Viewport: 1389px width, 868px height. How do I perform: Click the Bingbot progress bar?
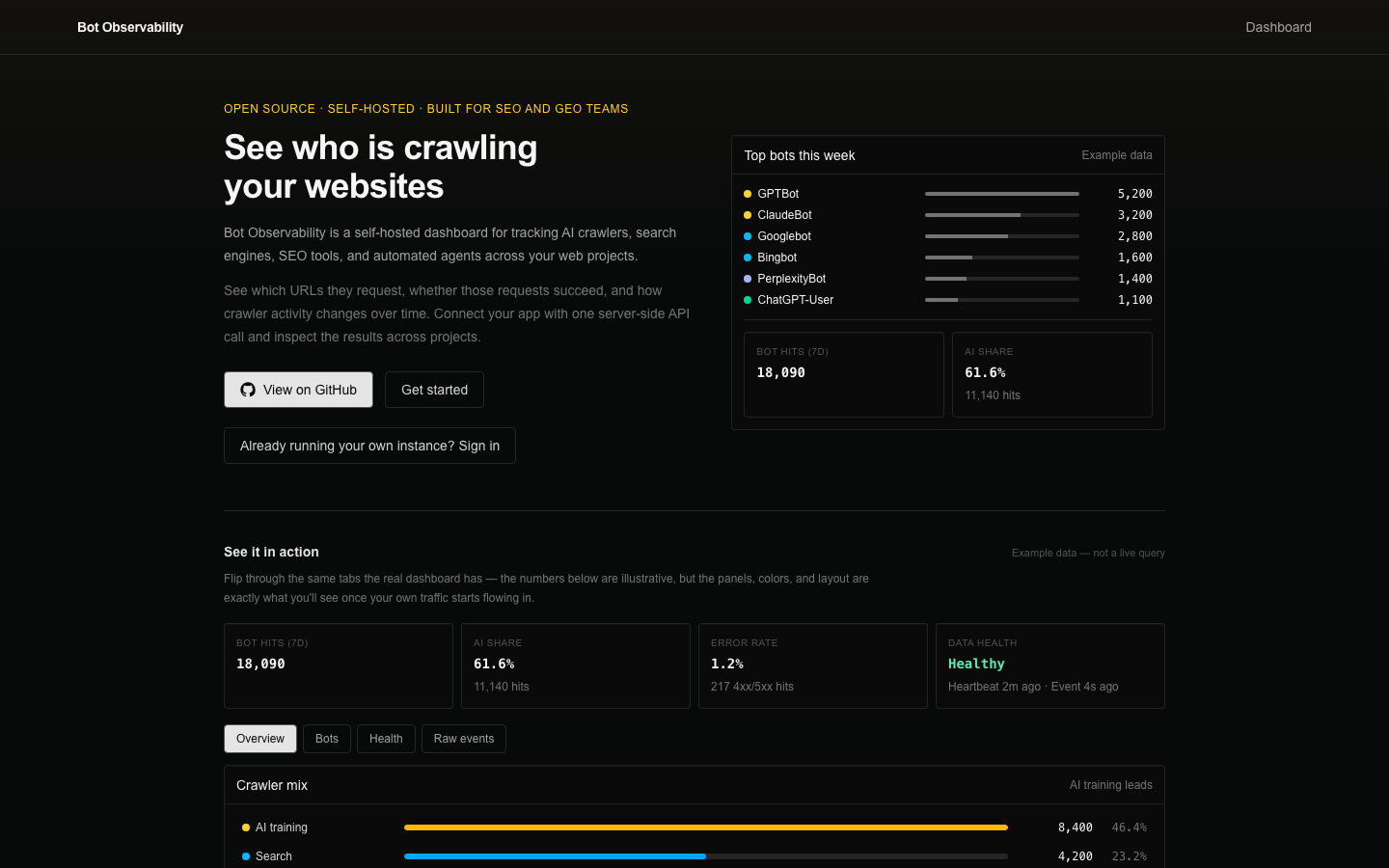[1002, 258]
